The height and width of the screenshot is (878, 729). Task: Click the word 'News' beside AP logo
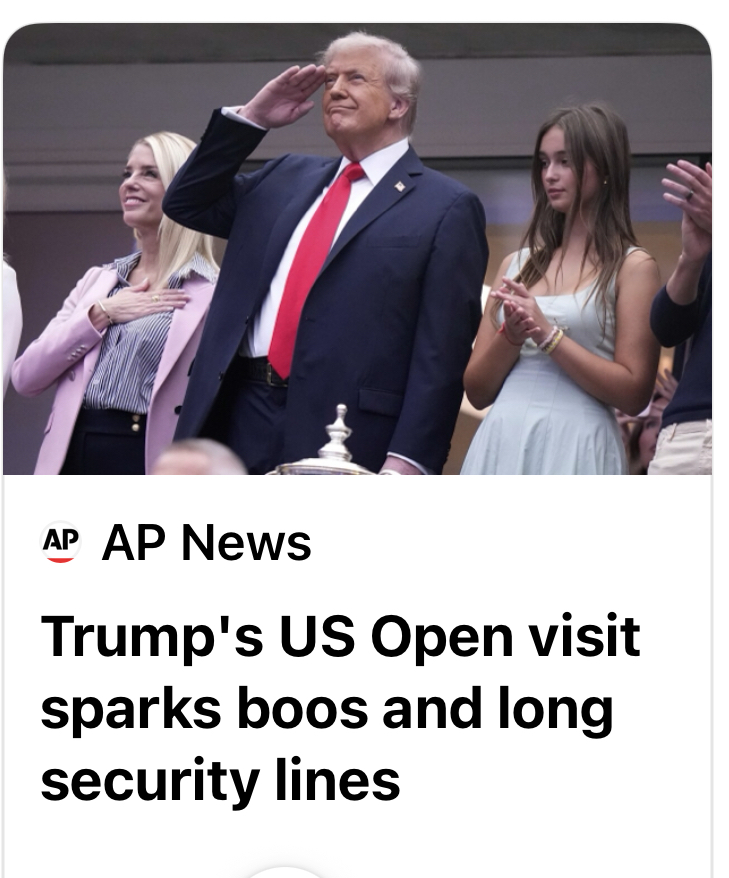pos(246,542)
